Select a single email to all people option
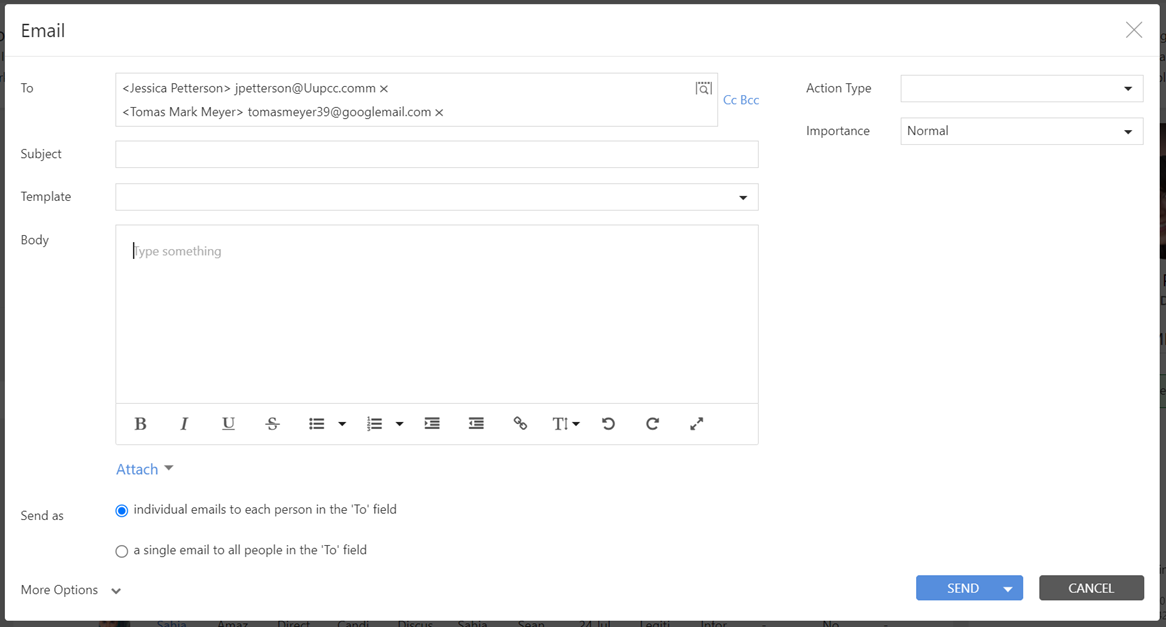 (x=122, y=551)
